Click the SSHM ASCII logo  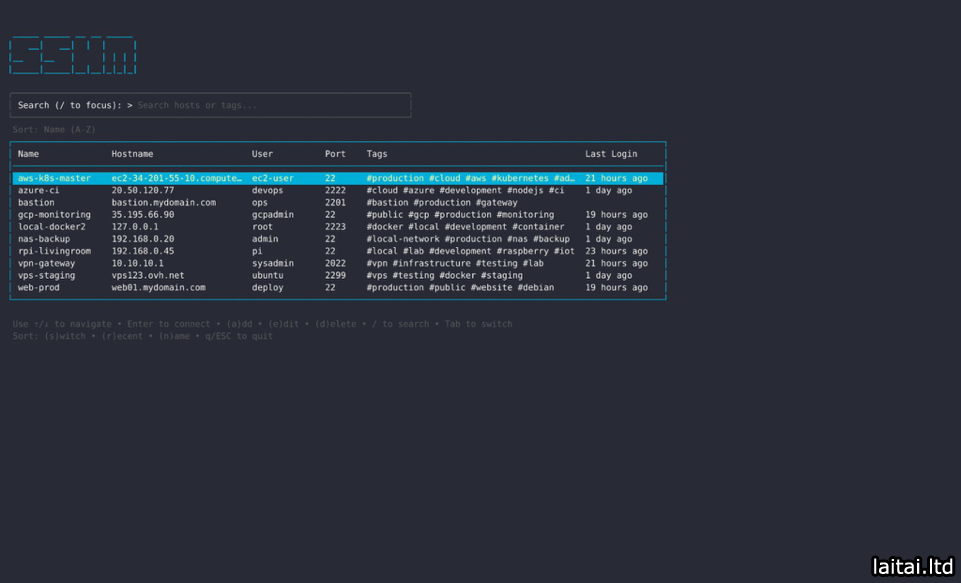click(x=72, y=56)
